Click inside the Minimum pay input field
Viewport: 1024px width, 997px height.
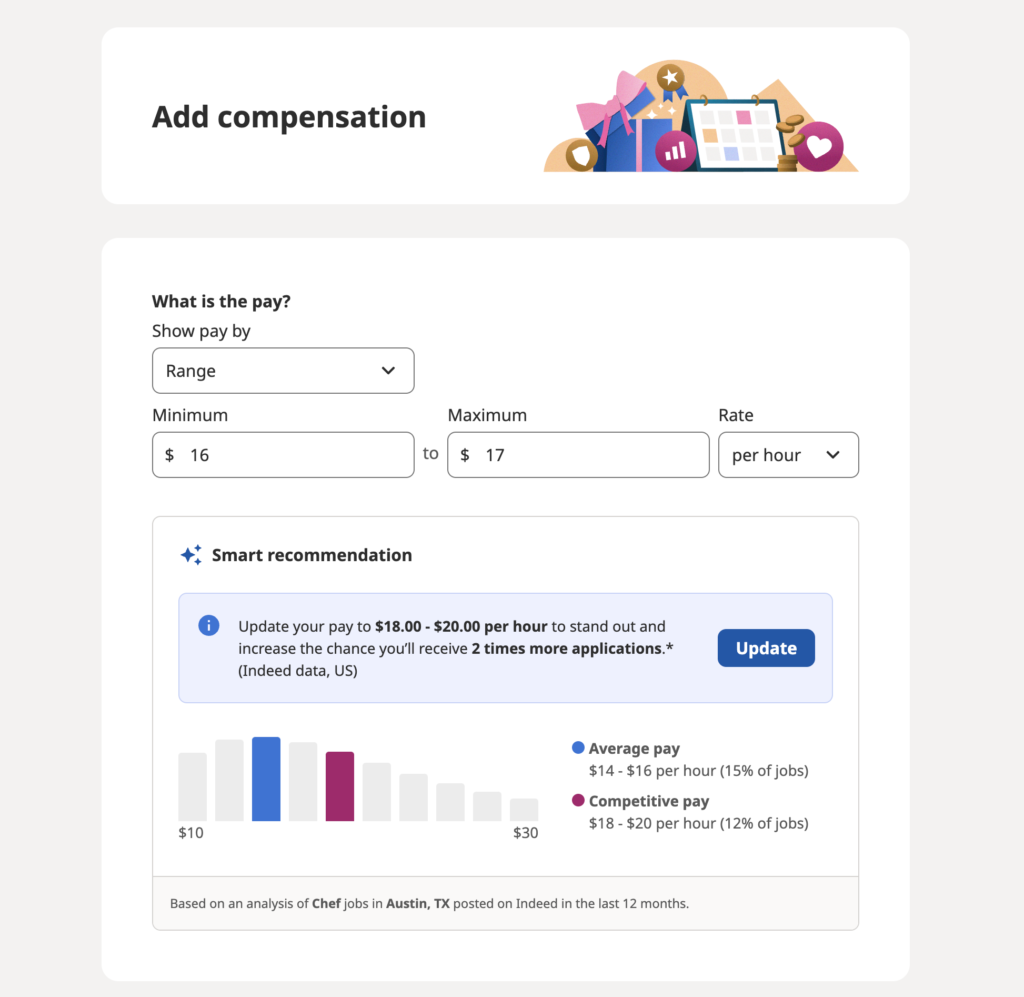point(283,455)
